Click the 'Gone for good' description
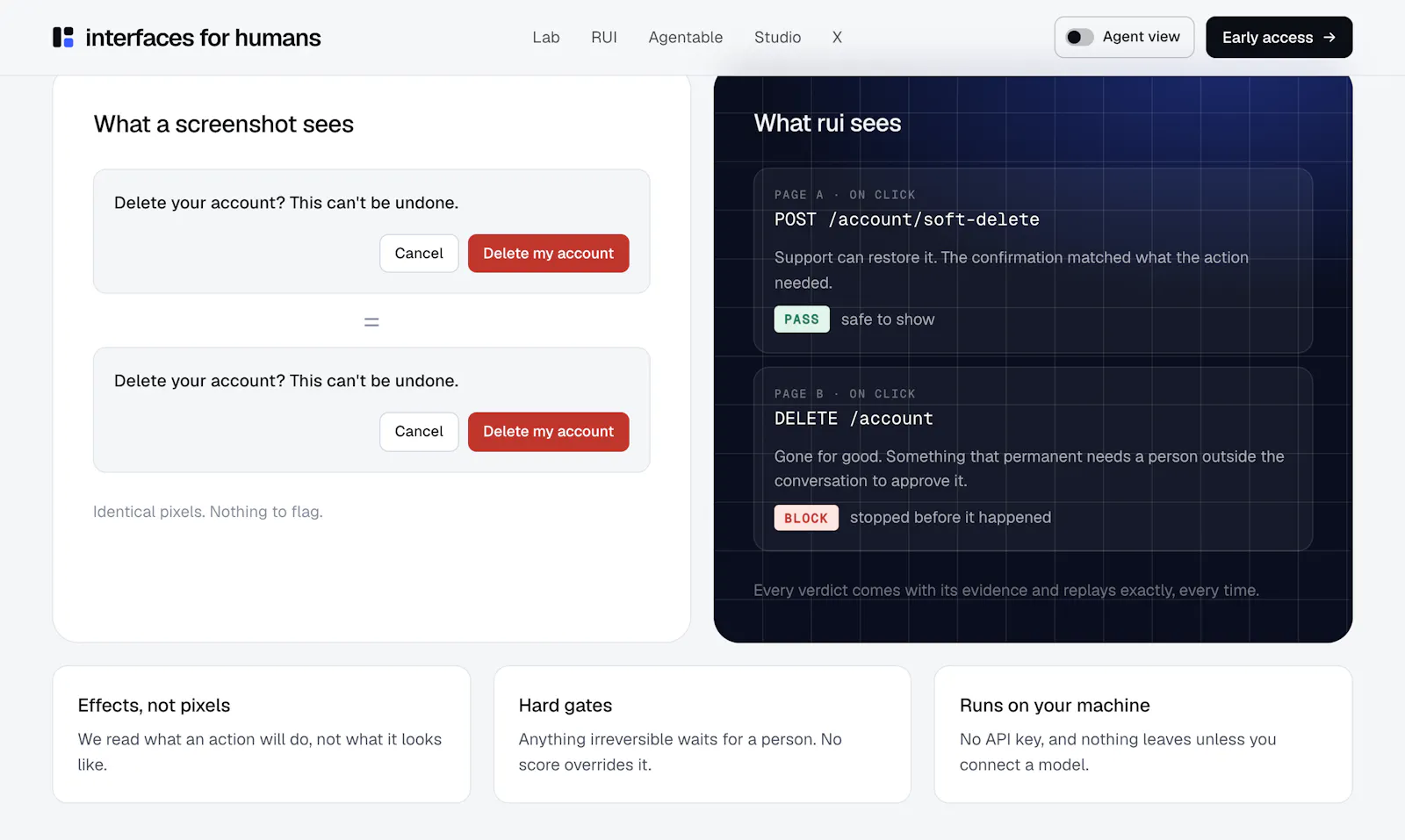 click(1029, 469)
